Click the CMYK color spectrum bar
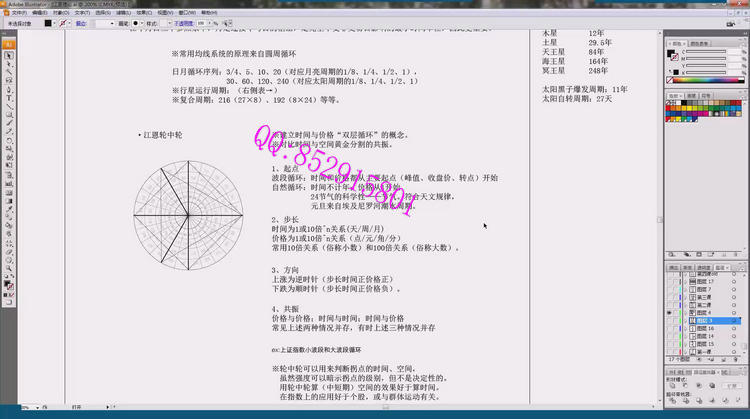This screenshot has height=419, width=750. [706, 77]
